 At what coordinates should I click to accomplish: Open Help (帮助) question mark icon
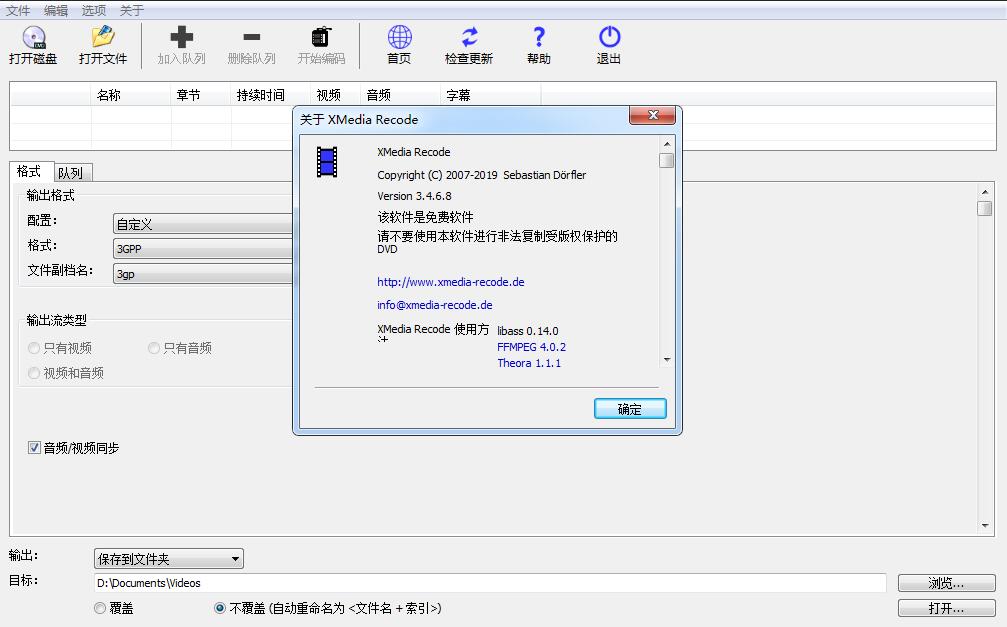(539, 37)
